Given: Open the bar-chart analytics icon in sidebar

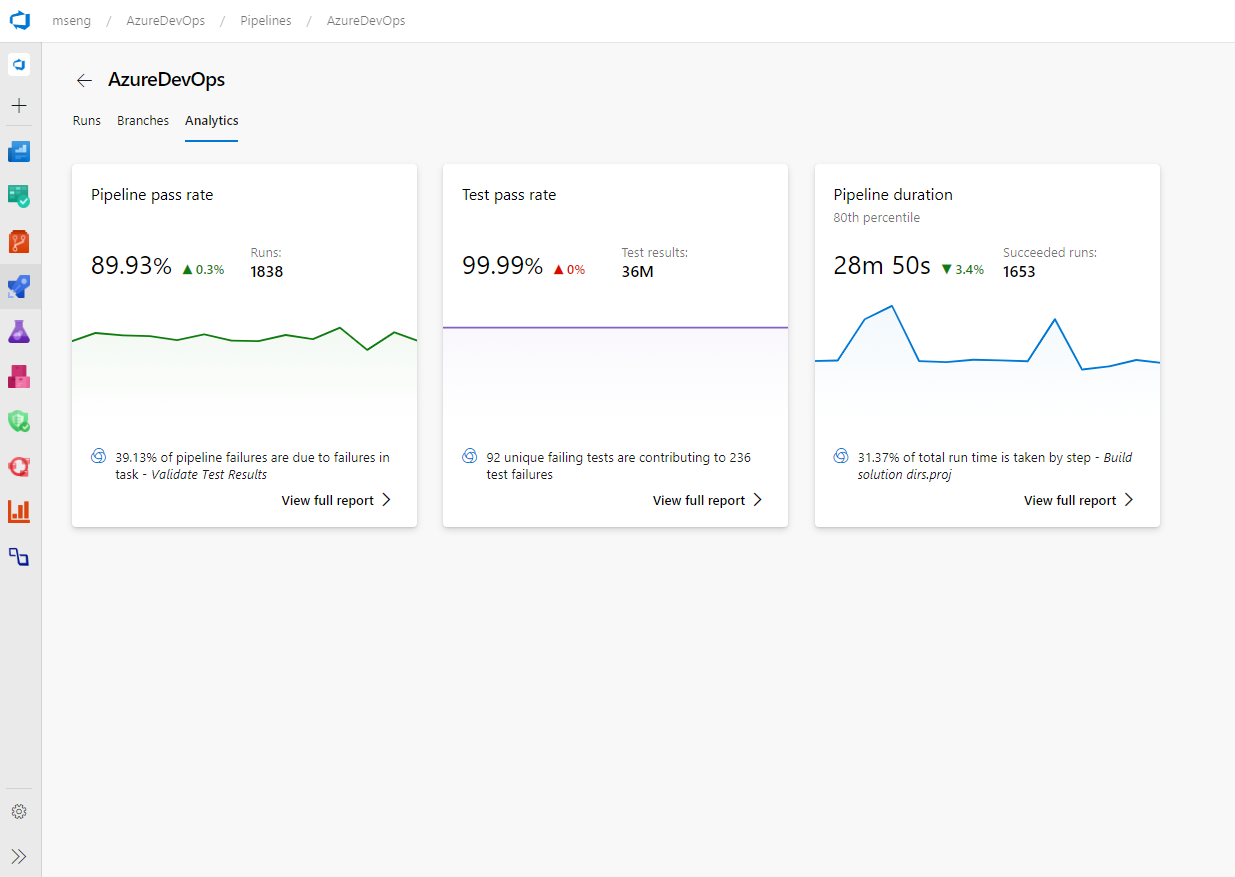Looking at the screenshot, I should point(19,511).
